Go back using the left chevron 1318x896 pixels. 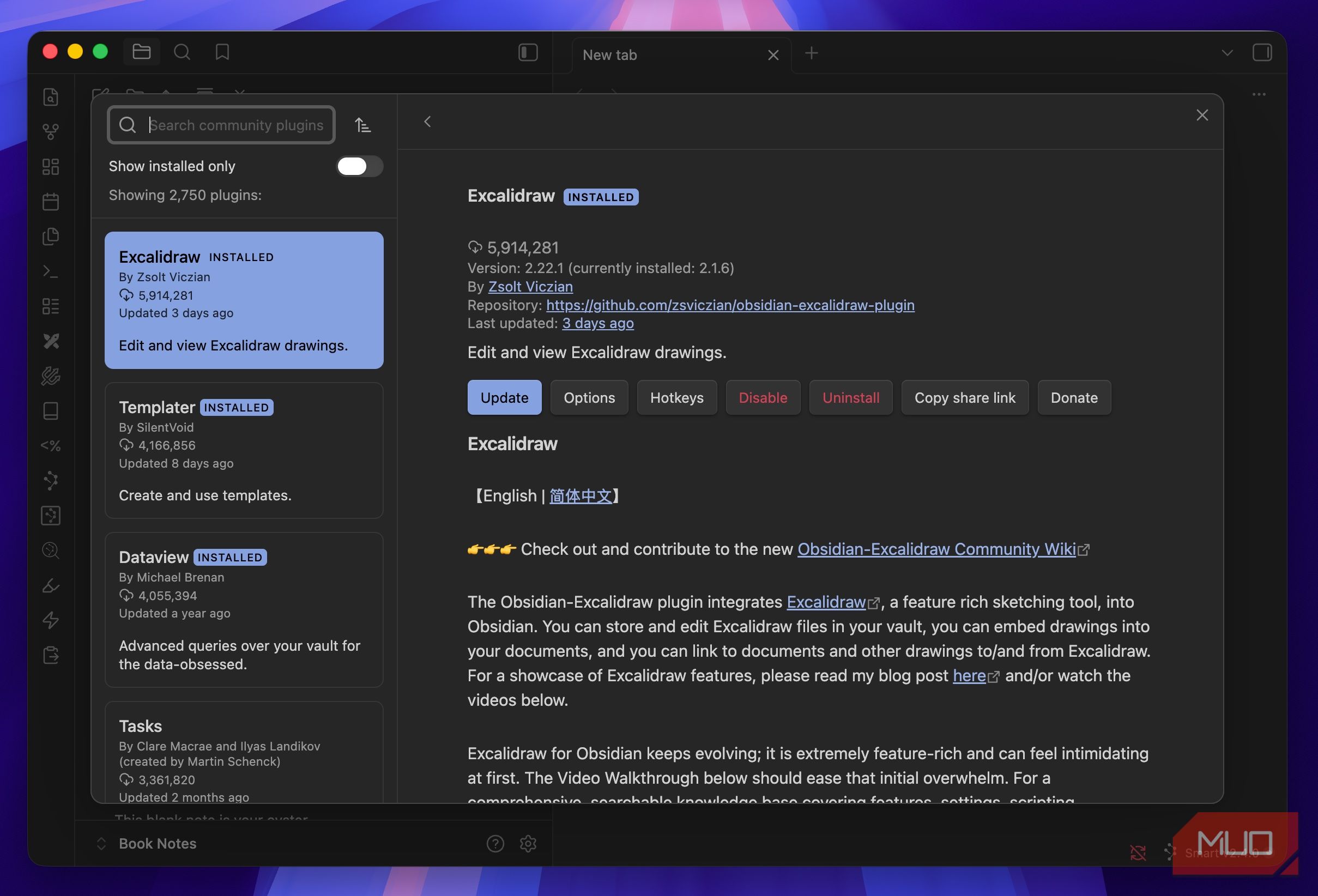[427, 122]
